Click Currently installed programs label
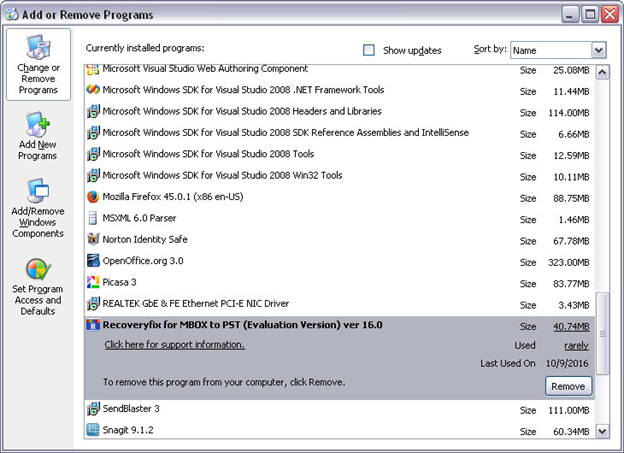Image resolution: width=624 pixels, height=453 pixels. 145,48
